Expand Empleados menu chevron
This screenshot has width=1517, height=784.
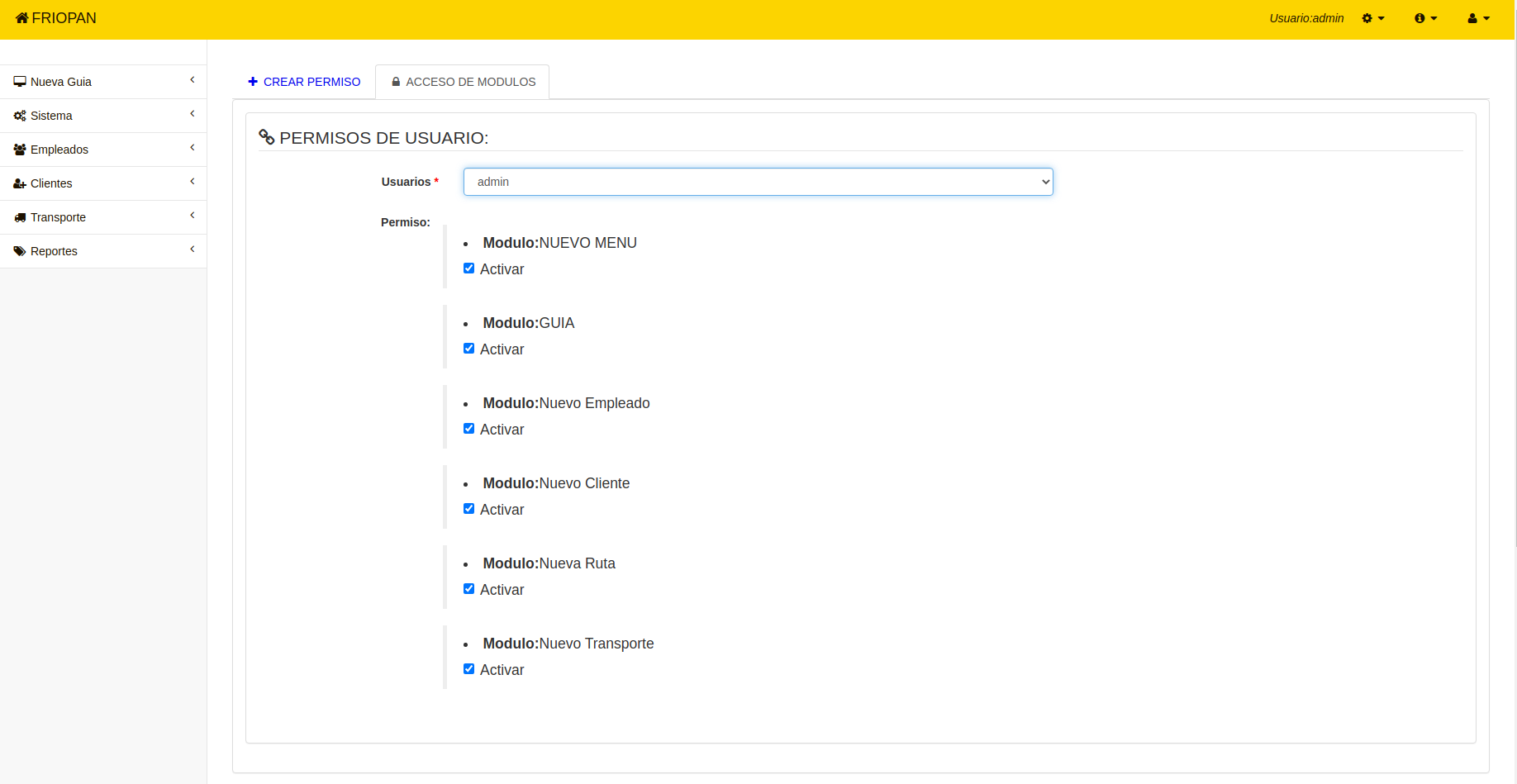point(193,148)
